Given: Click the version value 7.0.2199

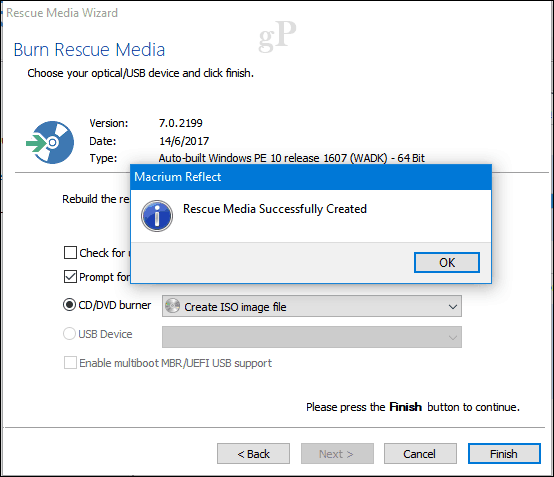Looking at the screenshot, I should pos(181,123).
